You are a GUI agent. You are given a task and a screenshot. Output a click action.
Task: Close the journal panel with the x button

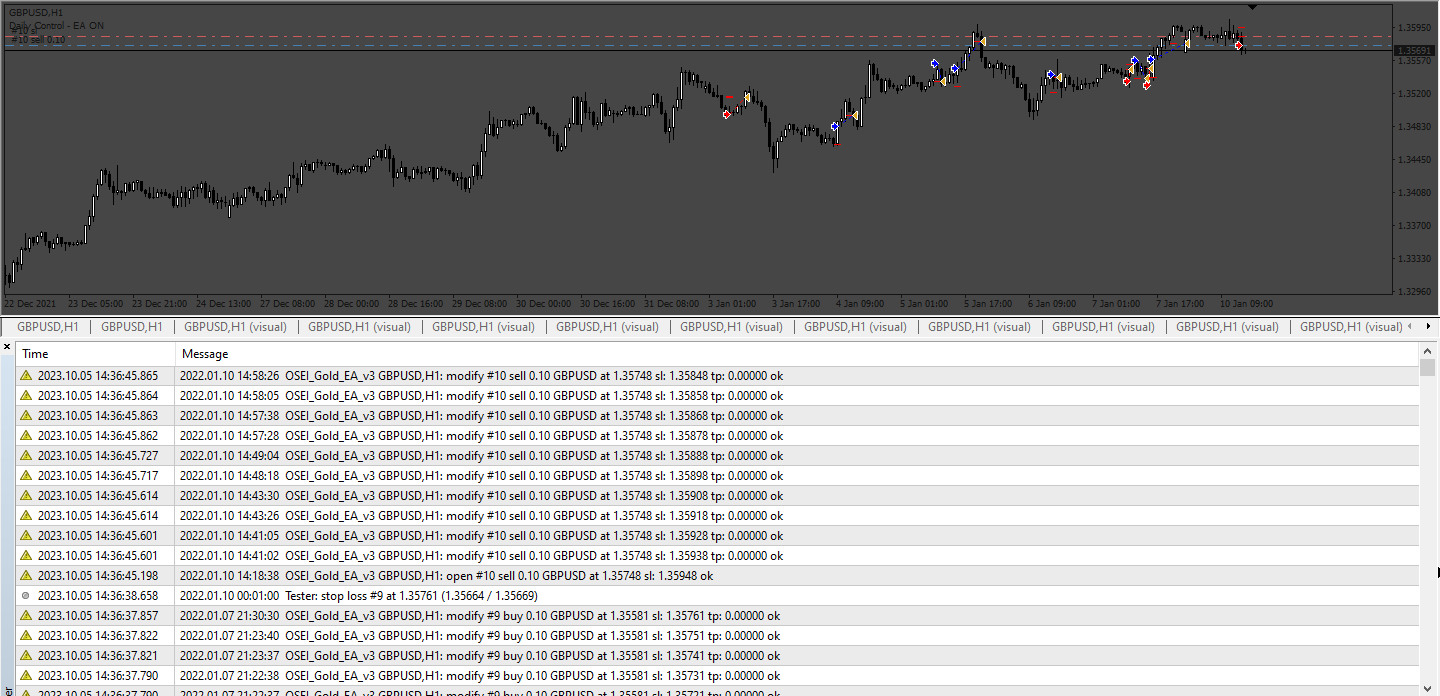point(7,347)
